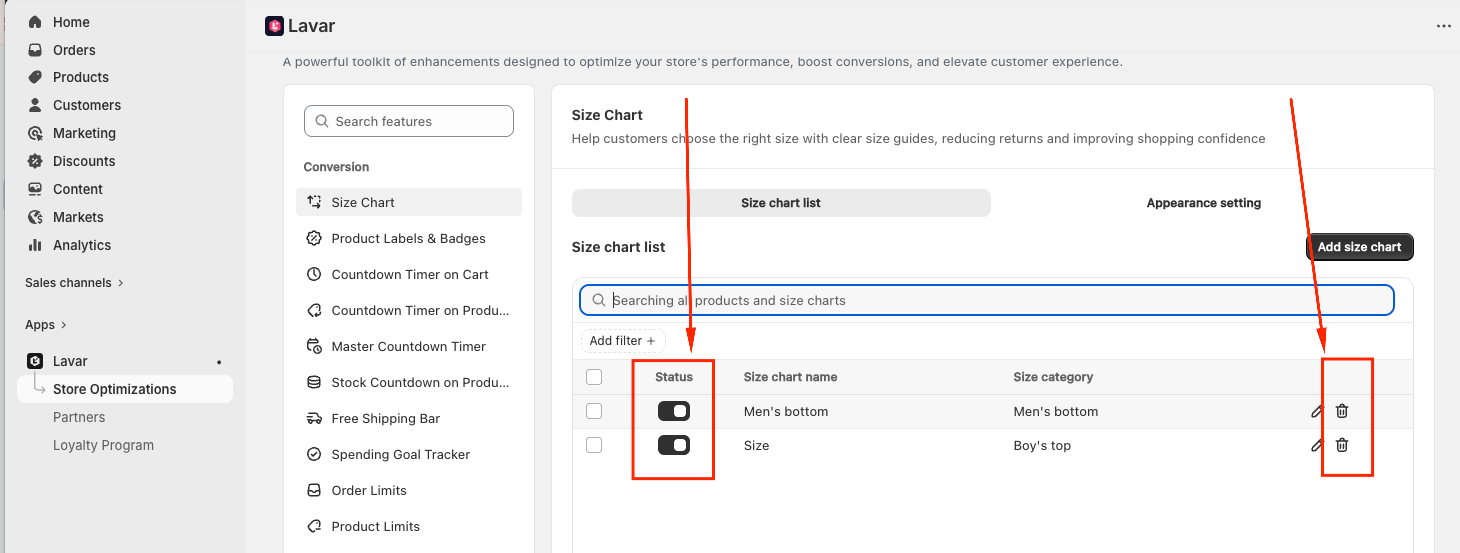Check the Men's bottom row checkbox
The image size is (1460, 553).
(x=594, y=411)
